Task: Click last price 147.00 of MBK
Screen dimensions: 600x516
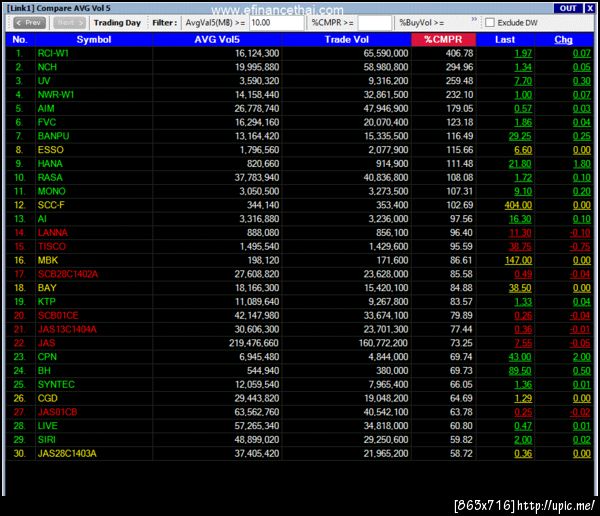Action: point(518,260)
